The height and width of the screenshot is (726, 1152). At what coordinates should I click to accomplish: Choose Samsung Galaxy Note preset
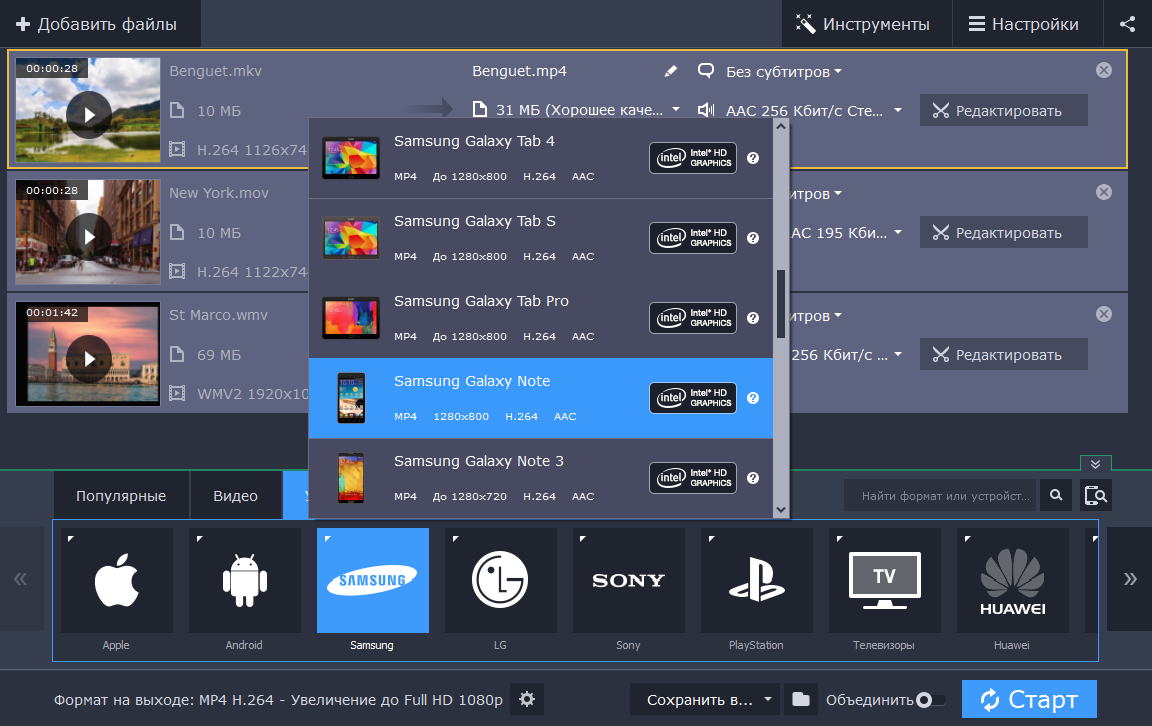(x=541, y=398)
